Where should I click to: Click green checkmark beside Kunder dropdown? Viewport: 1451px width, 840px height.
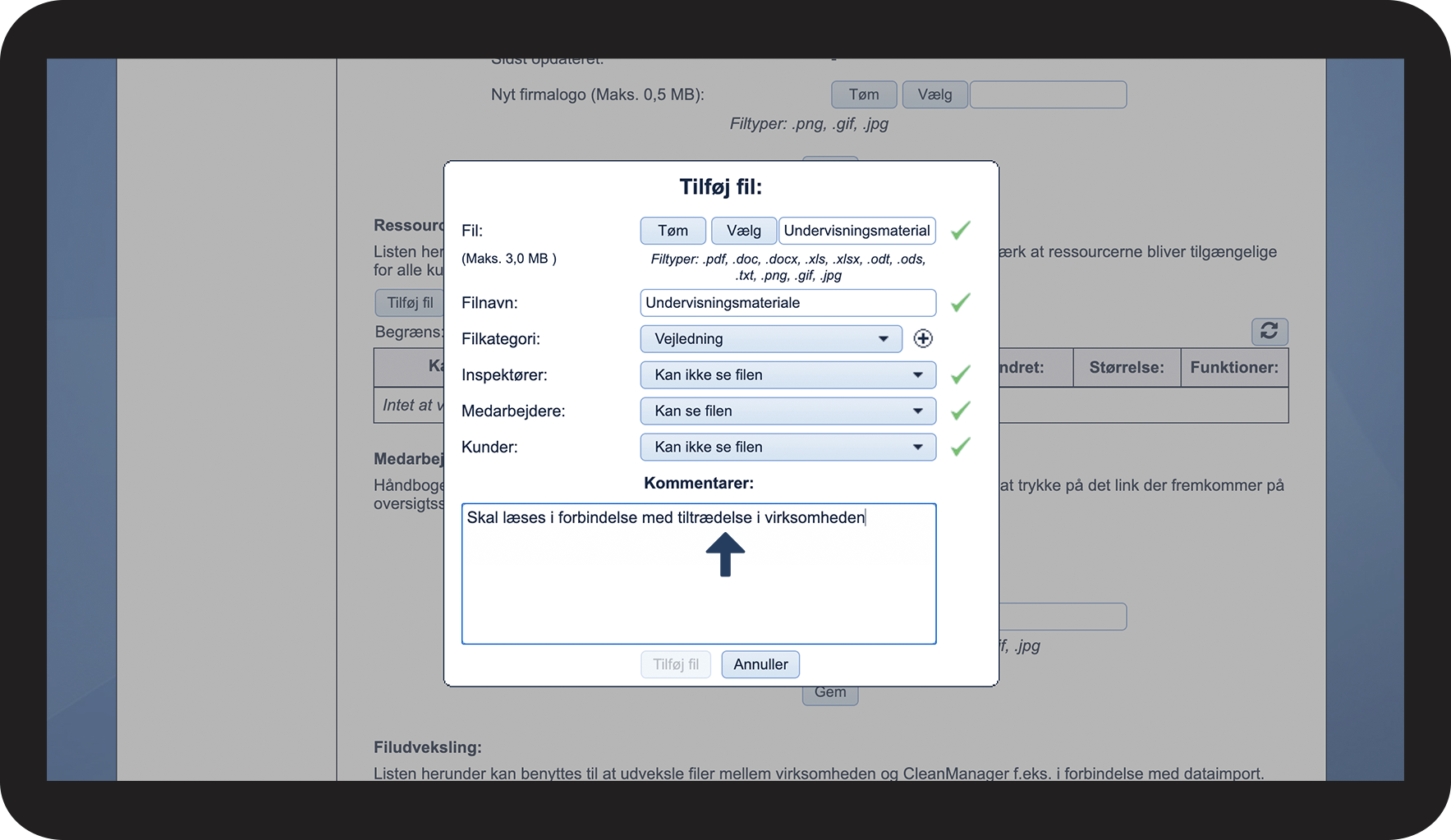(960, 447)
